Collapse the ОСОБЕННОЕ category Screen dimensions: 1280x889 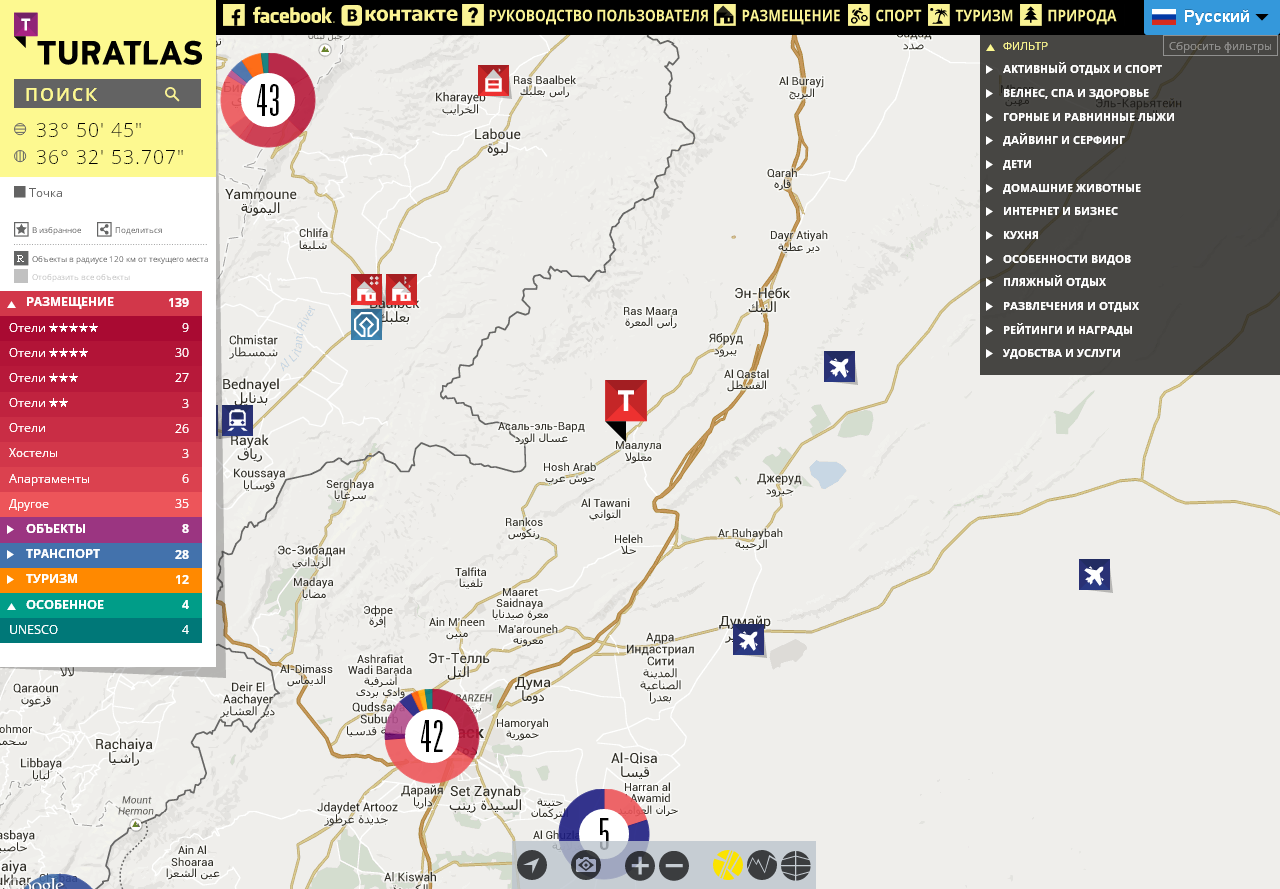point(101,605)
